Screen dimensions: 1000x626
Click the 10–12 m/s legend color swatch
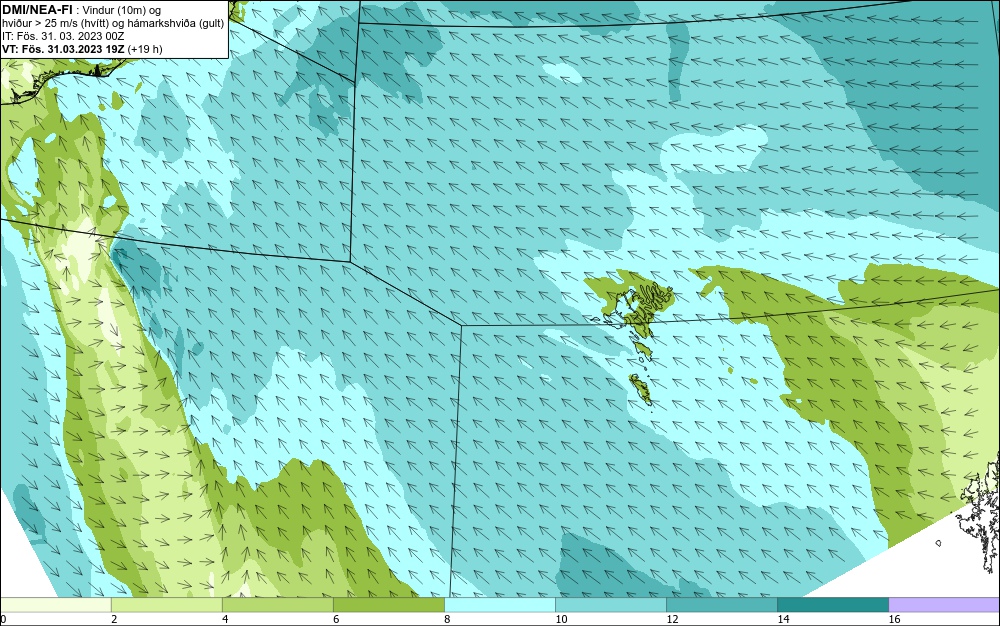[x=610, y=604]
